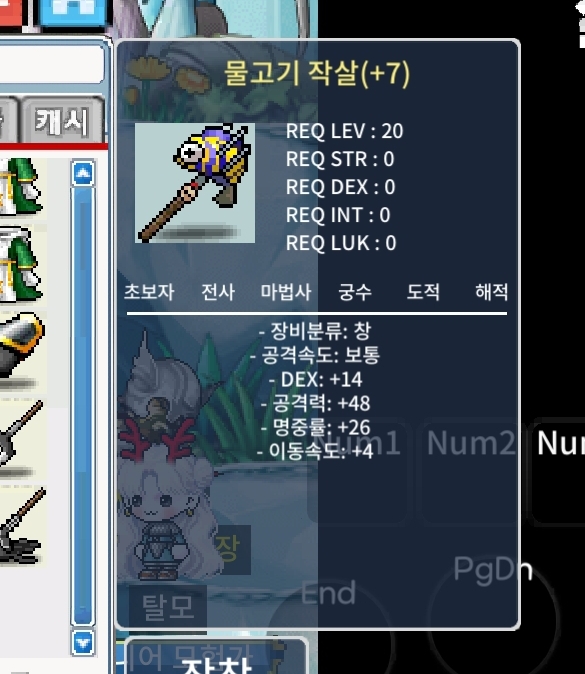The width and height of the screenshot is (585, 674).
Task: Click the inventory scrollbar up arrow
Action: [83, 173]
